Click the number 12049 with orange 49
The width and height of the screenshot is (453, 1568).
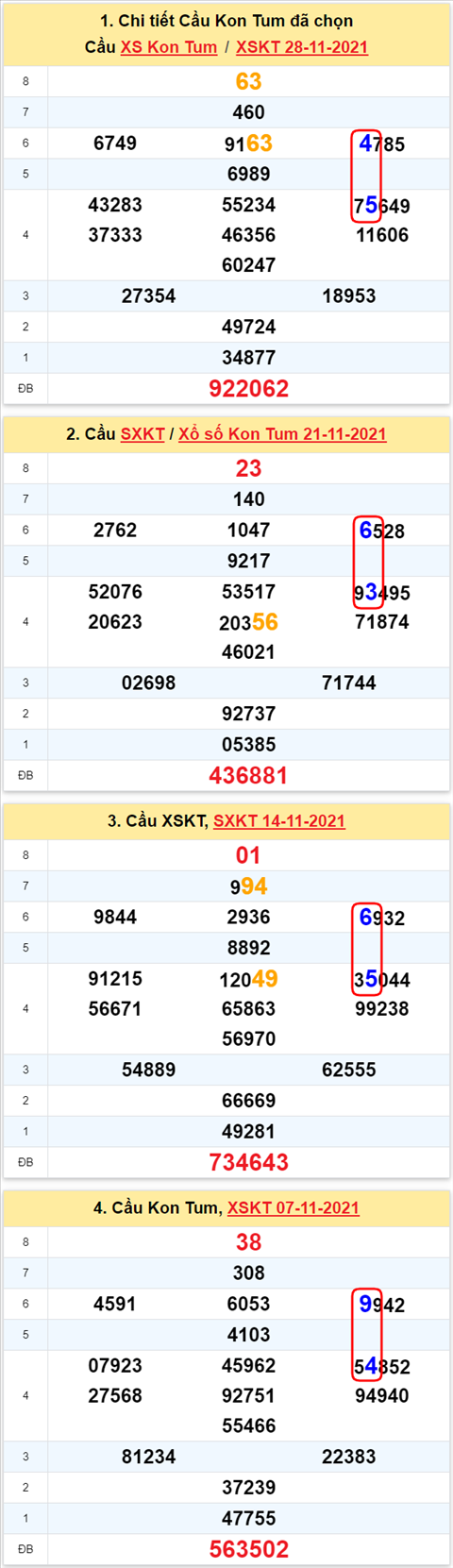[x=249, y=979]
